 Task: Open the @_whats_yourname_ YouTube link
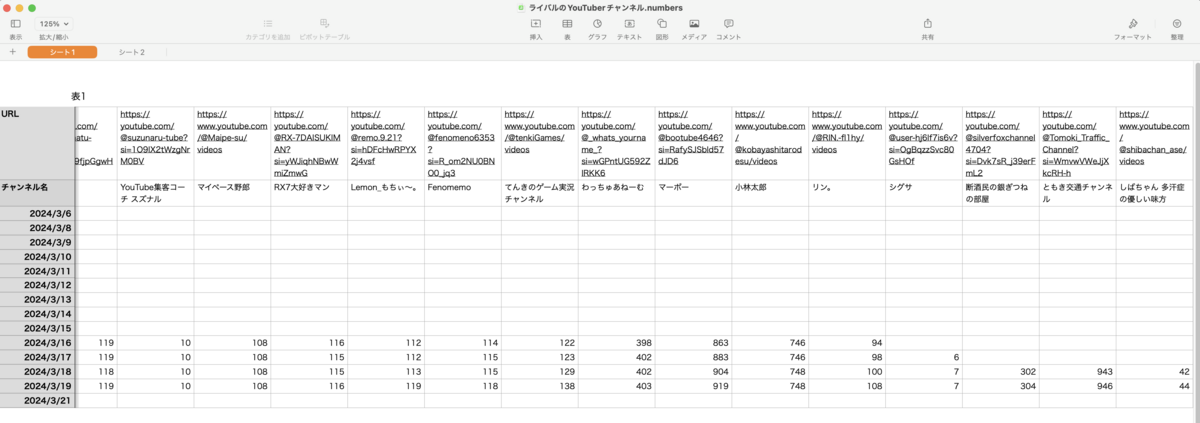(x=617, y=143)
